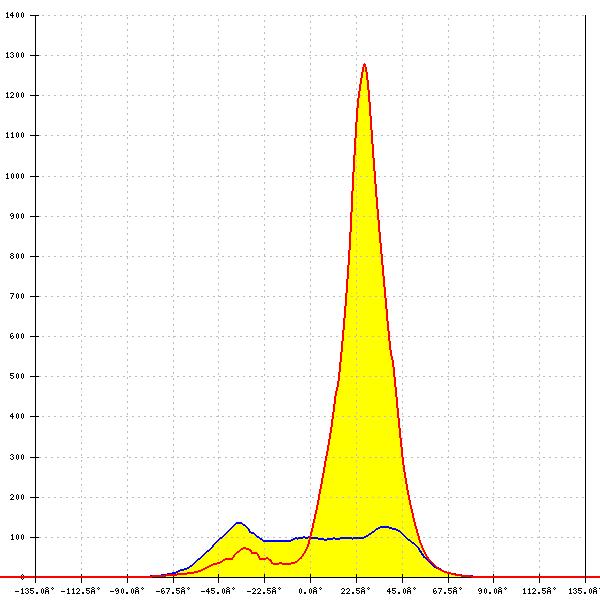Click the 1000 y-axis label

pos(15,176)
